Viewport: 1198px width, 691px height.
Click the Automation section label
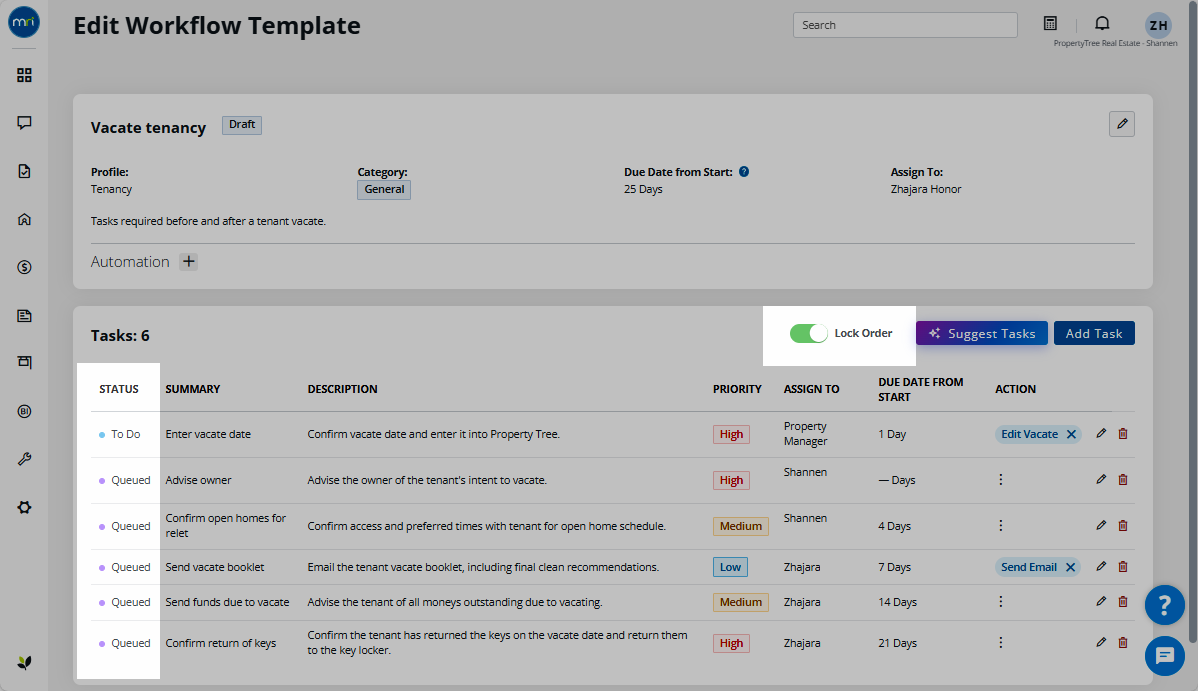coord(130,261)
